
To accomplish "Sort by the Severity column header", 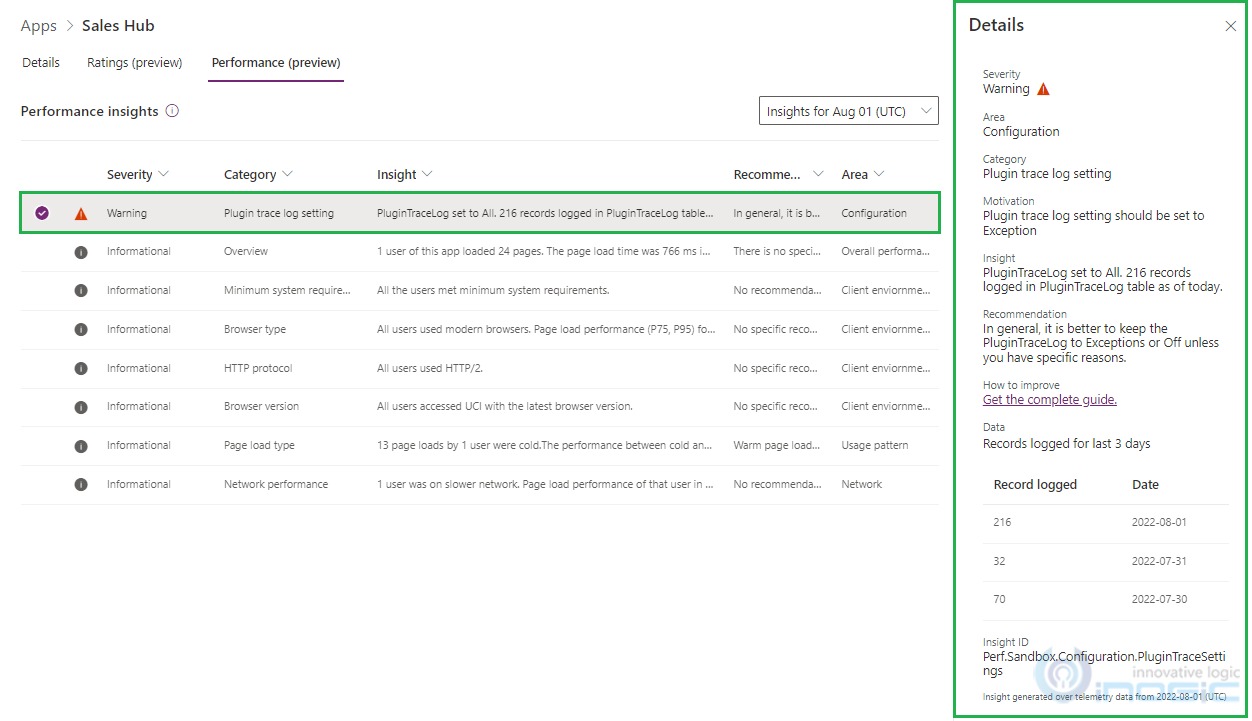I will point(138,174).
